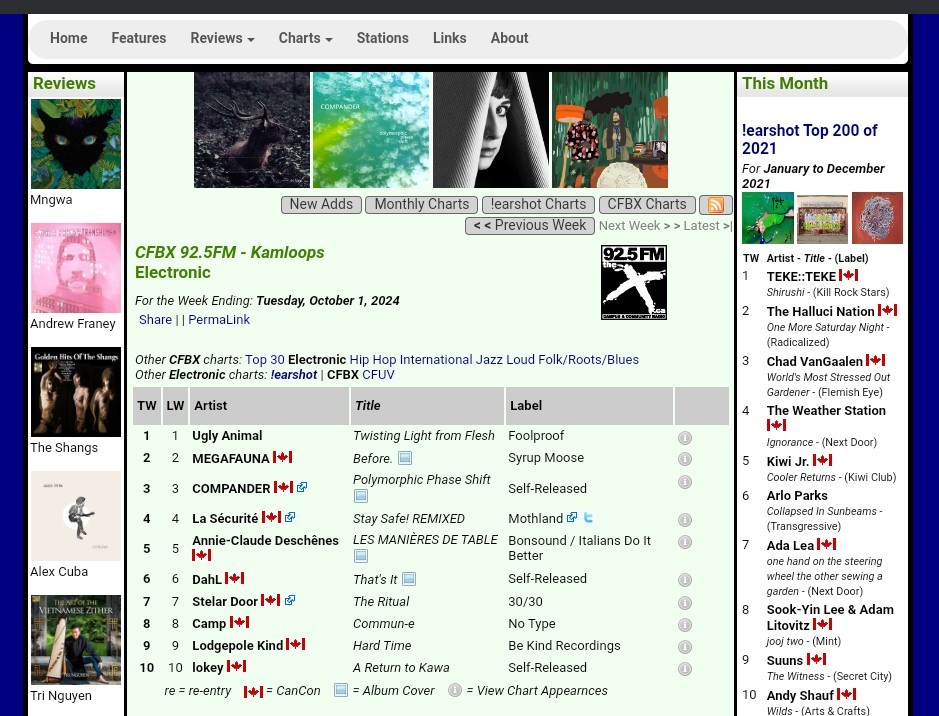Open CFBX Hip Hop chart
Viewport: 939px width, 716px height.
point(372,360)
